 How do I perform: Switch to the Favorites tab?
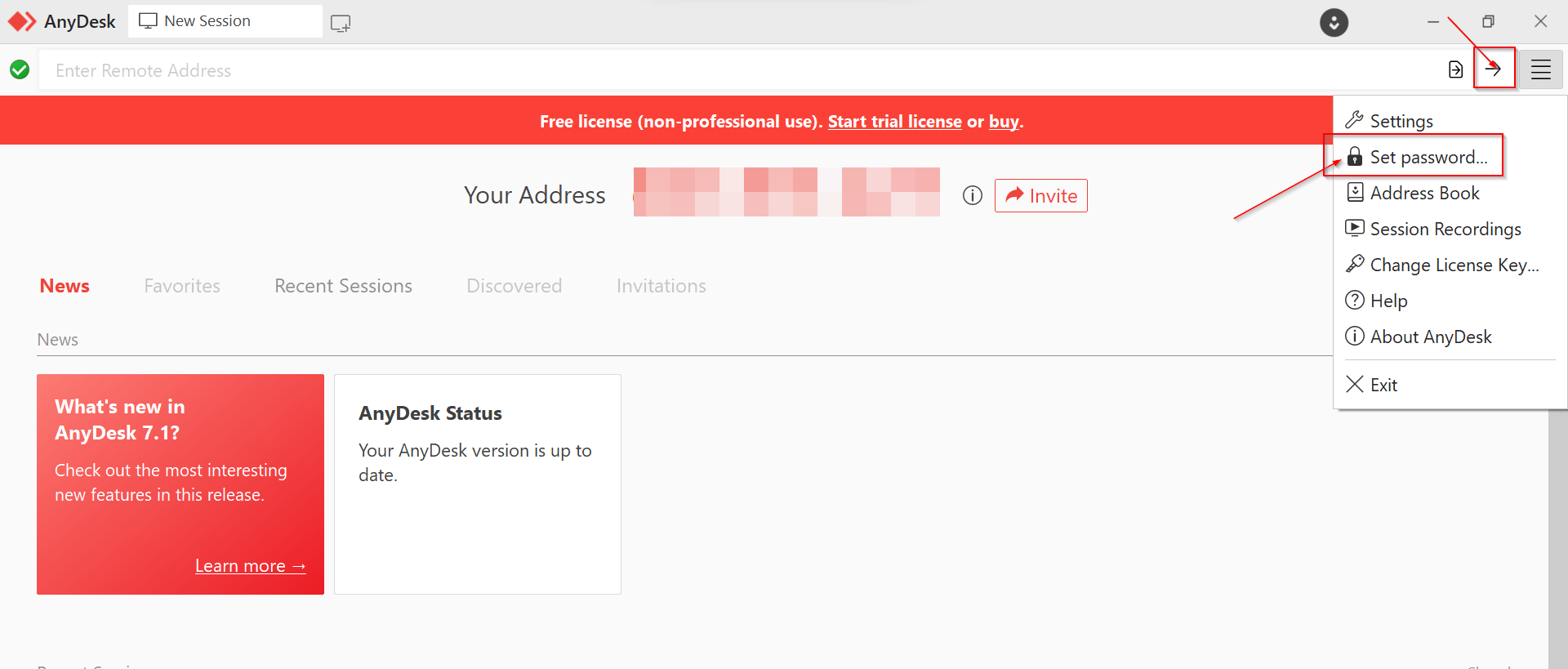pos(182,286)
